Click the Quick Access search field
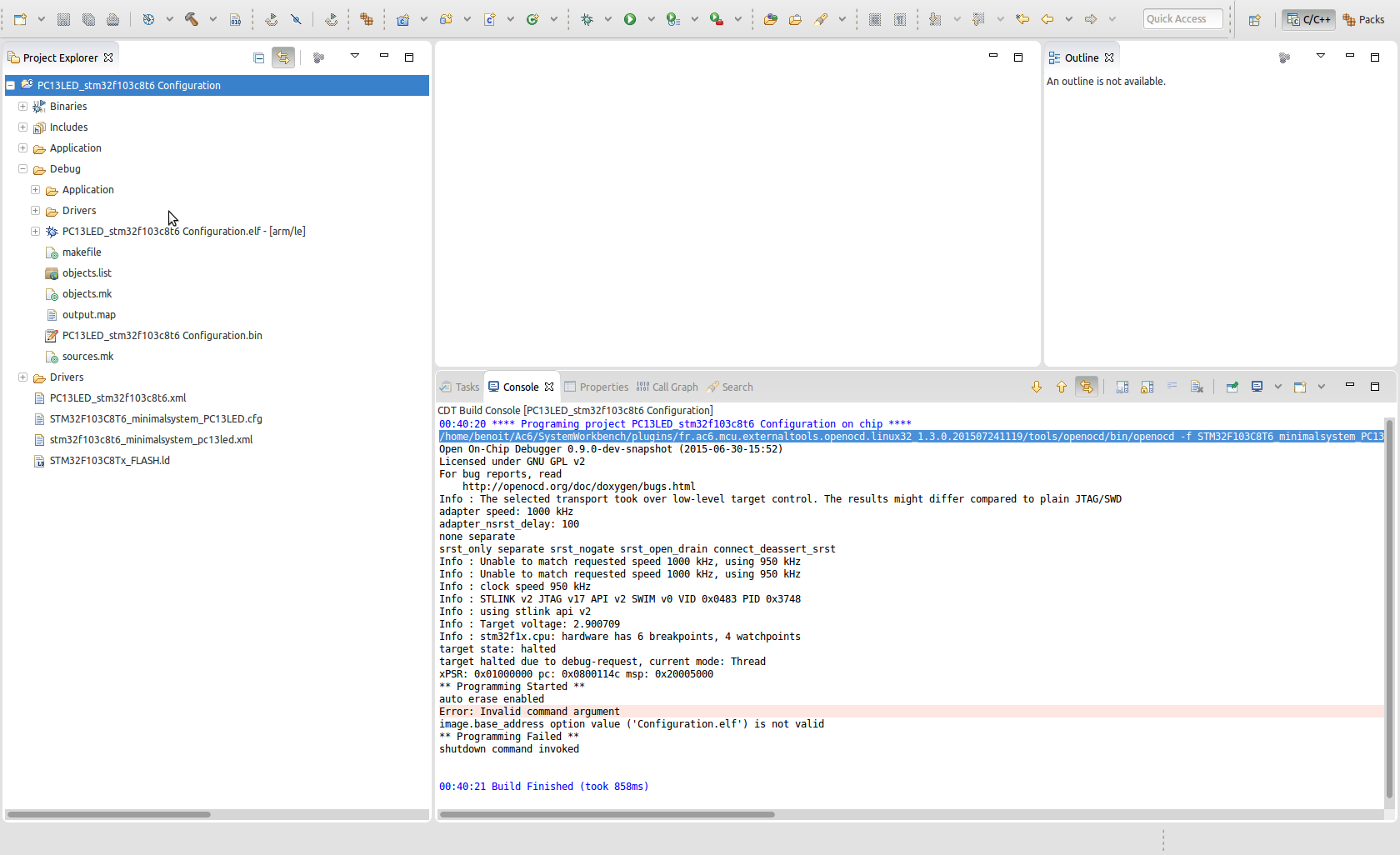The width and height of the screenshot is (1400, 855). (x=1182, y=19)
